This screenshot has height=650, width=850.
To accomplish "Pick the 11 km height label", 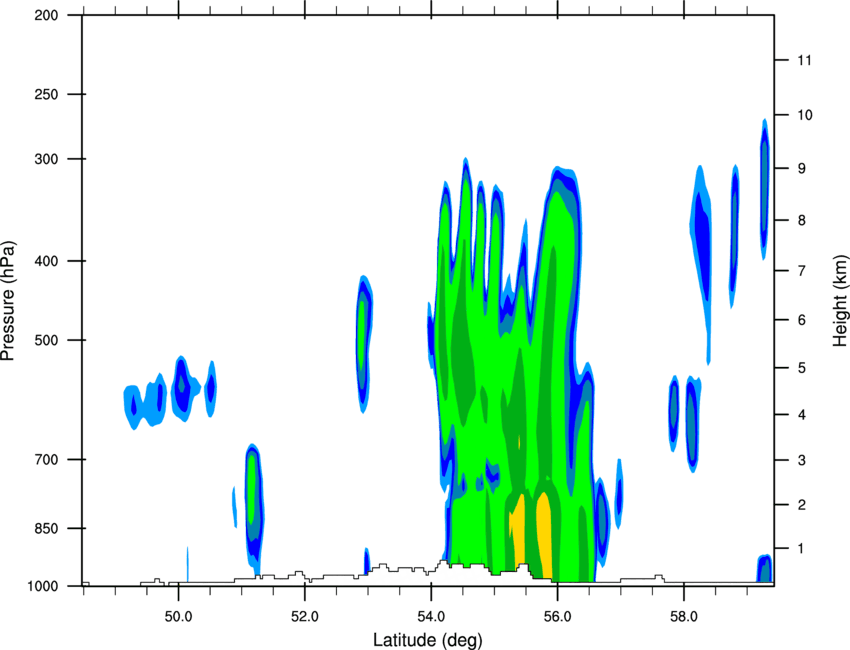I will click(804, 60).
